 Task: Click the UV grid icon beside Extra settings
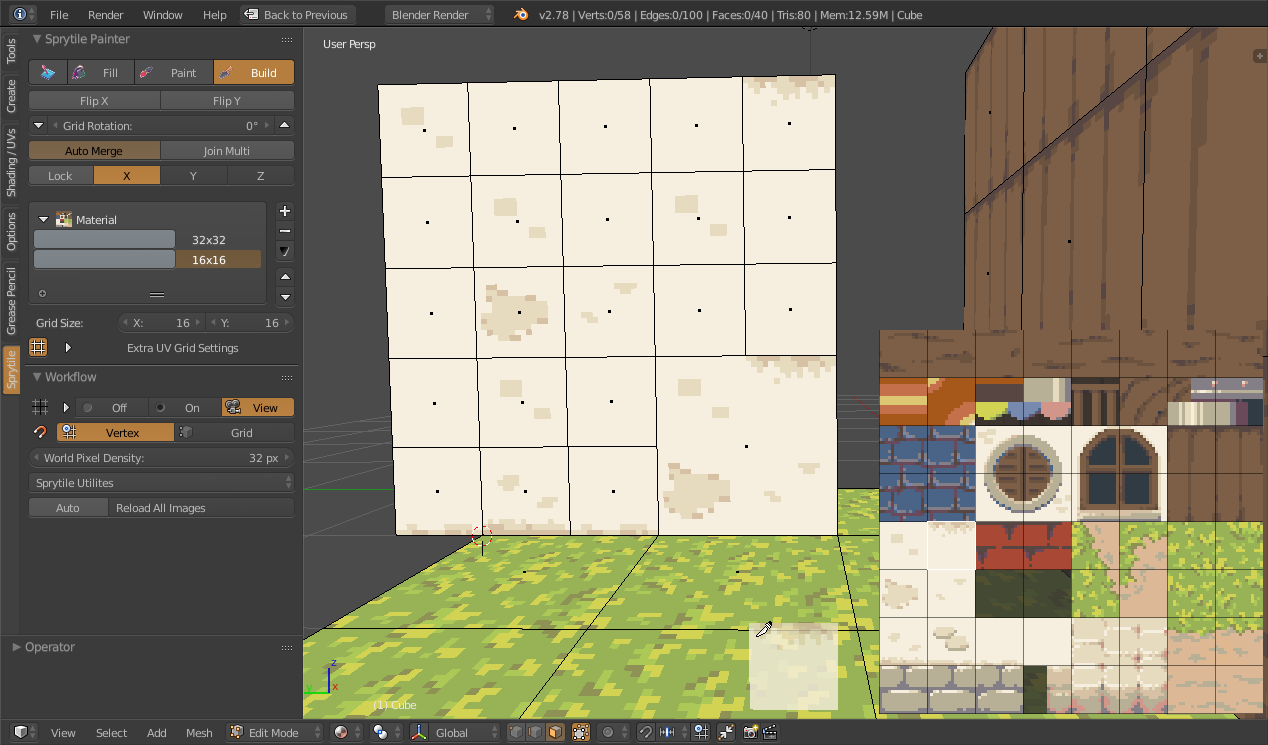pos(38,347)
